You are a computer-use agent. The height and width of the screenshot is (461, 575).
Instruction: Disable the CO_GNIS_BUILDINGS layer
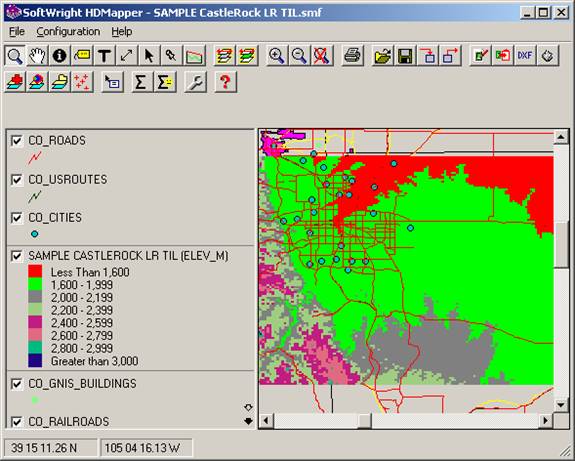click(x=17, y=384)
